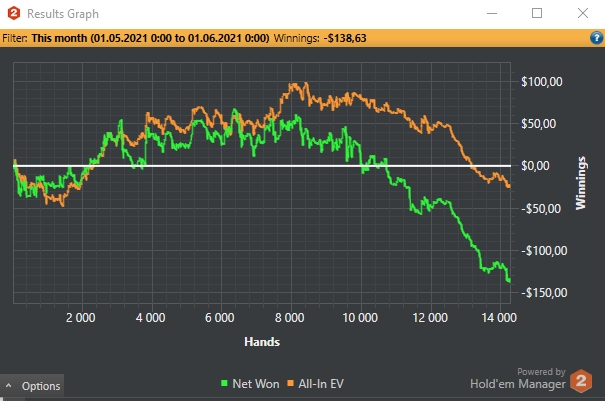
Task: Click the 10 000 hands axis label
Action: pyautogui.click(x=360, y=318)
